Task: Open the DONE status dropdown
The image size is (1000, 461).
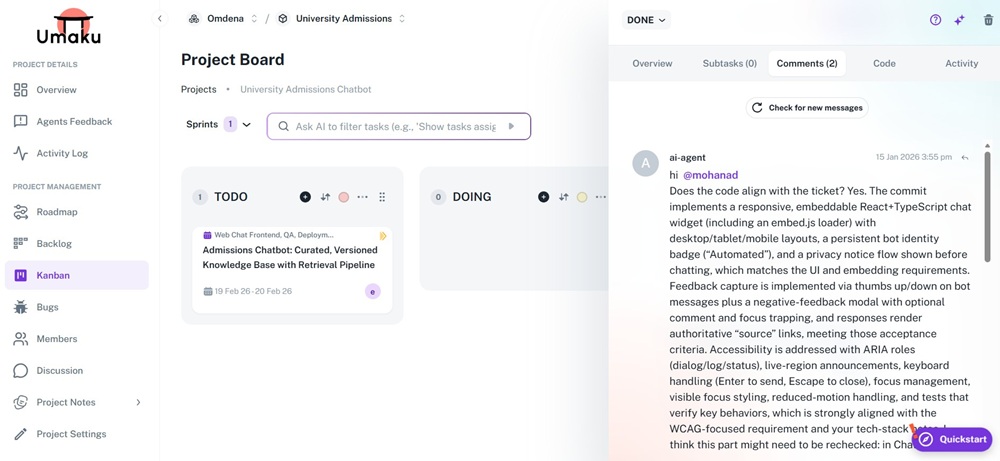Action: pos(646,20)
